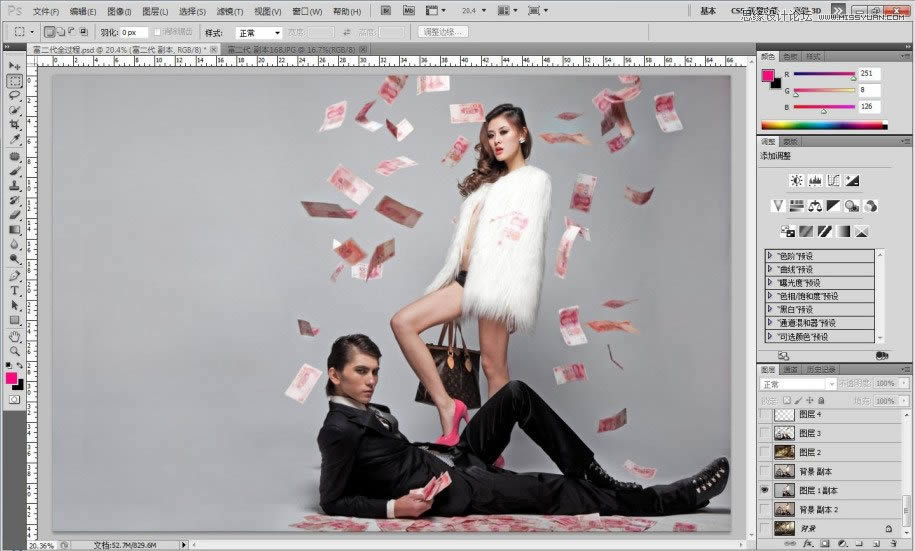915x551 pixels.
Task: Show the 图层 4 layer
Action: pyautogui.click(x=766, y=414)
